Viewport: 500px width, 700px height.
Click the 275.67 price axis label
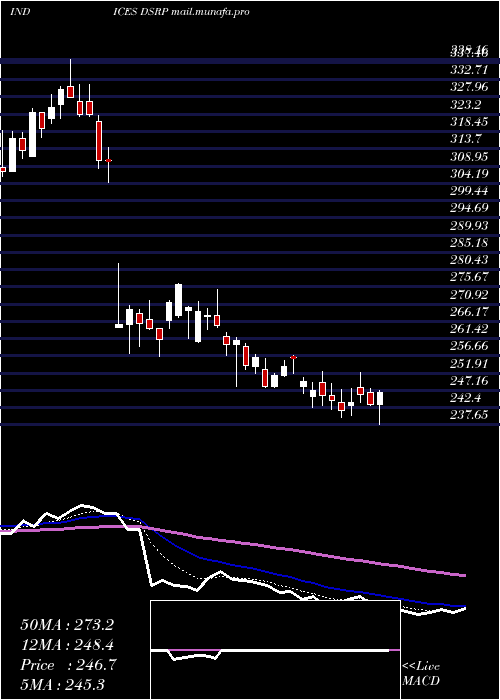click(x=470, y=277)
